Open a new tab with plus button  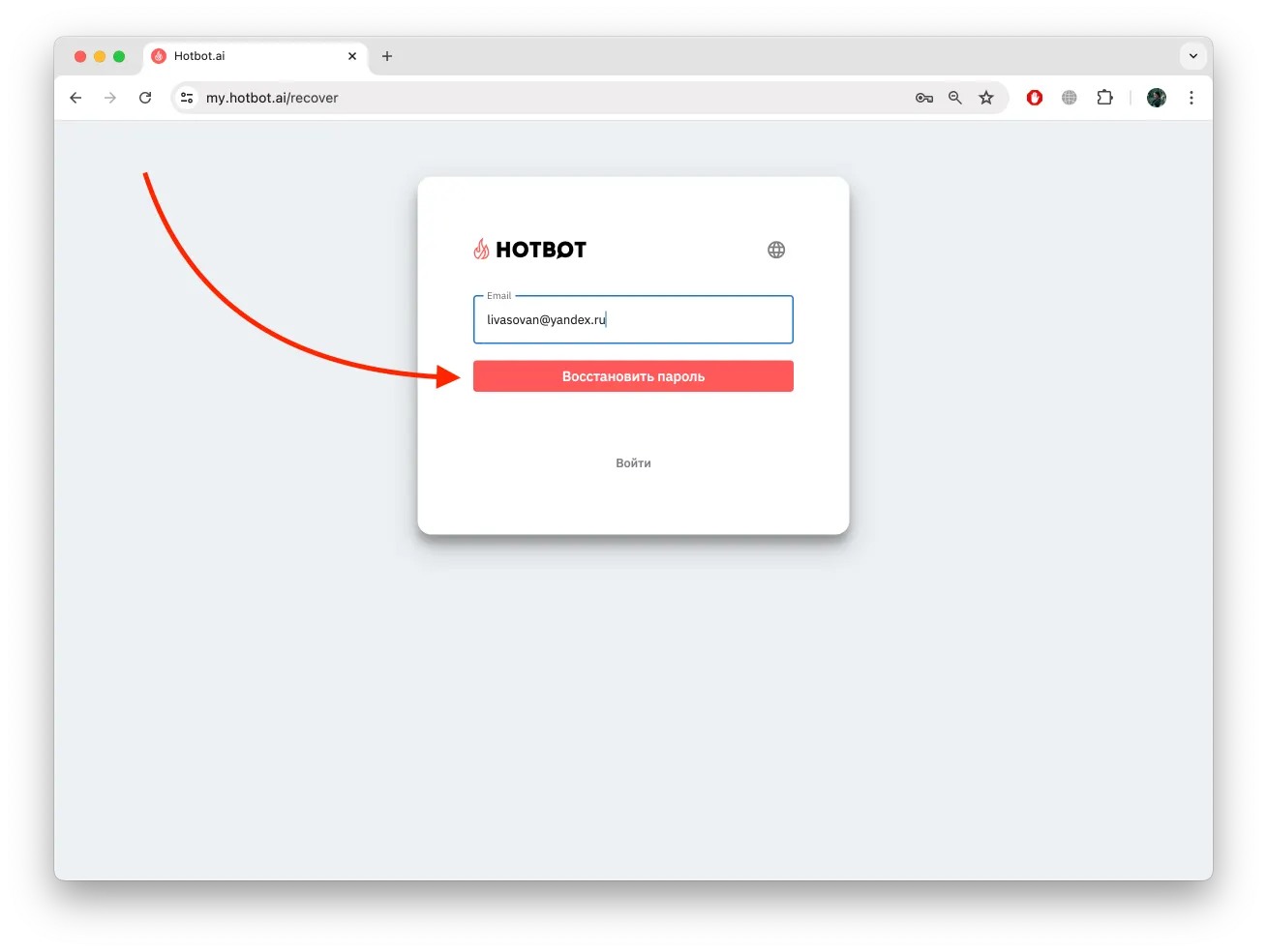[387, 56]
